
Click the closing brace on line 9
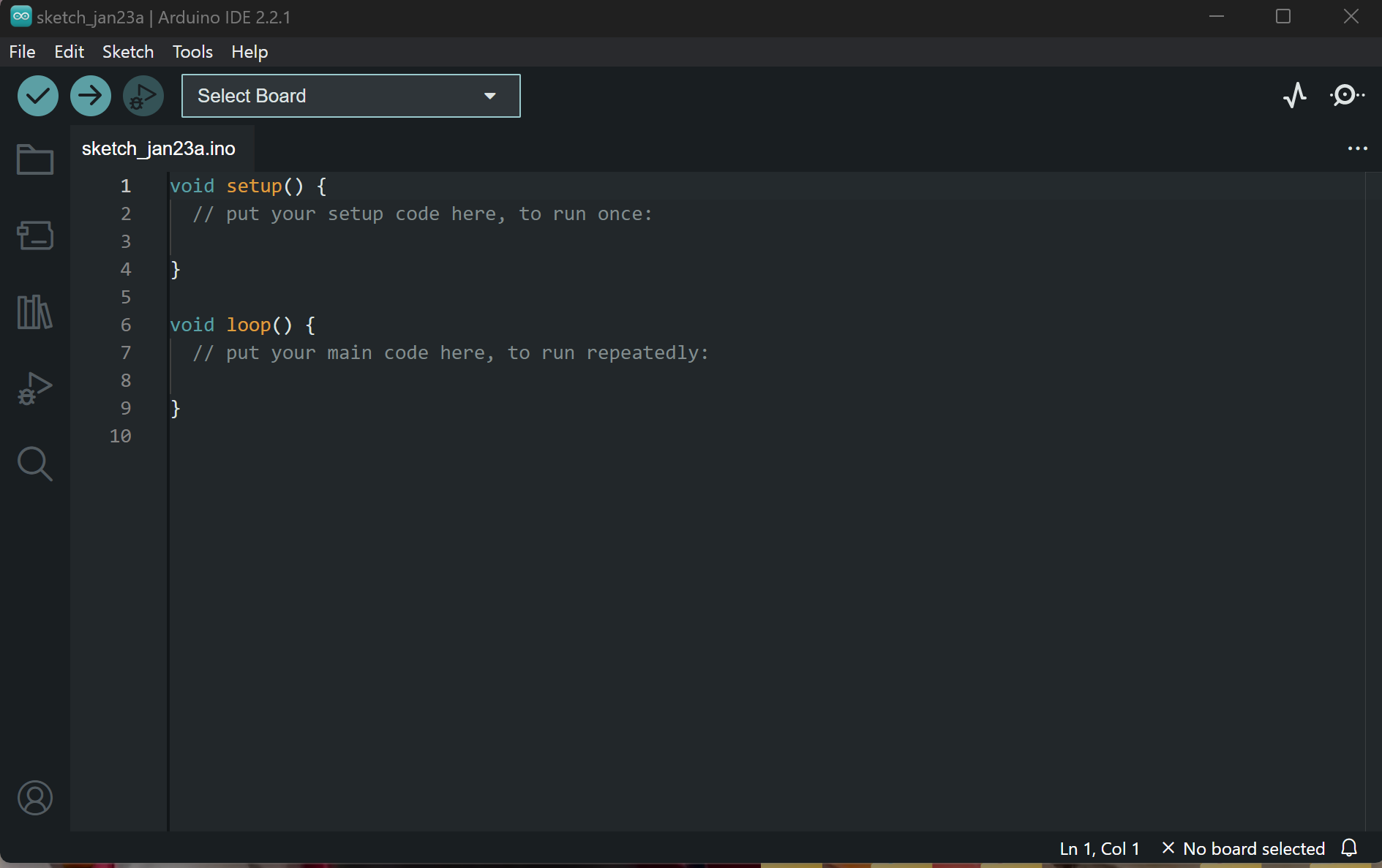tap(176, 409)
